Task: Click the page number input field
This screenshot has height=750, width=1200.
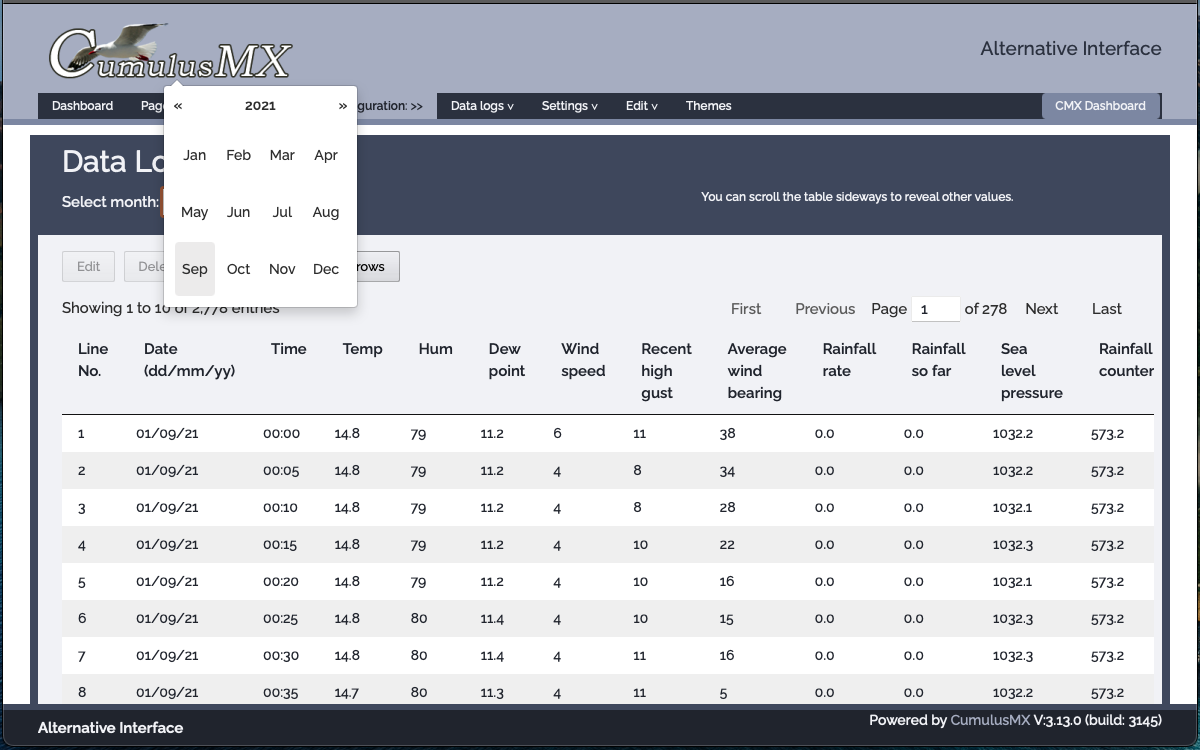Action: pos(935,309)
